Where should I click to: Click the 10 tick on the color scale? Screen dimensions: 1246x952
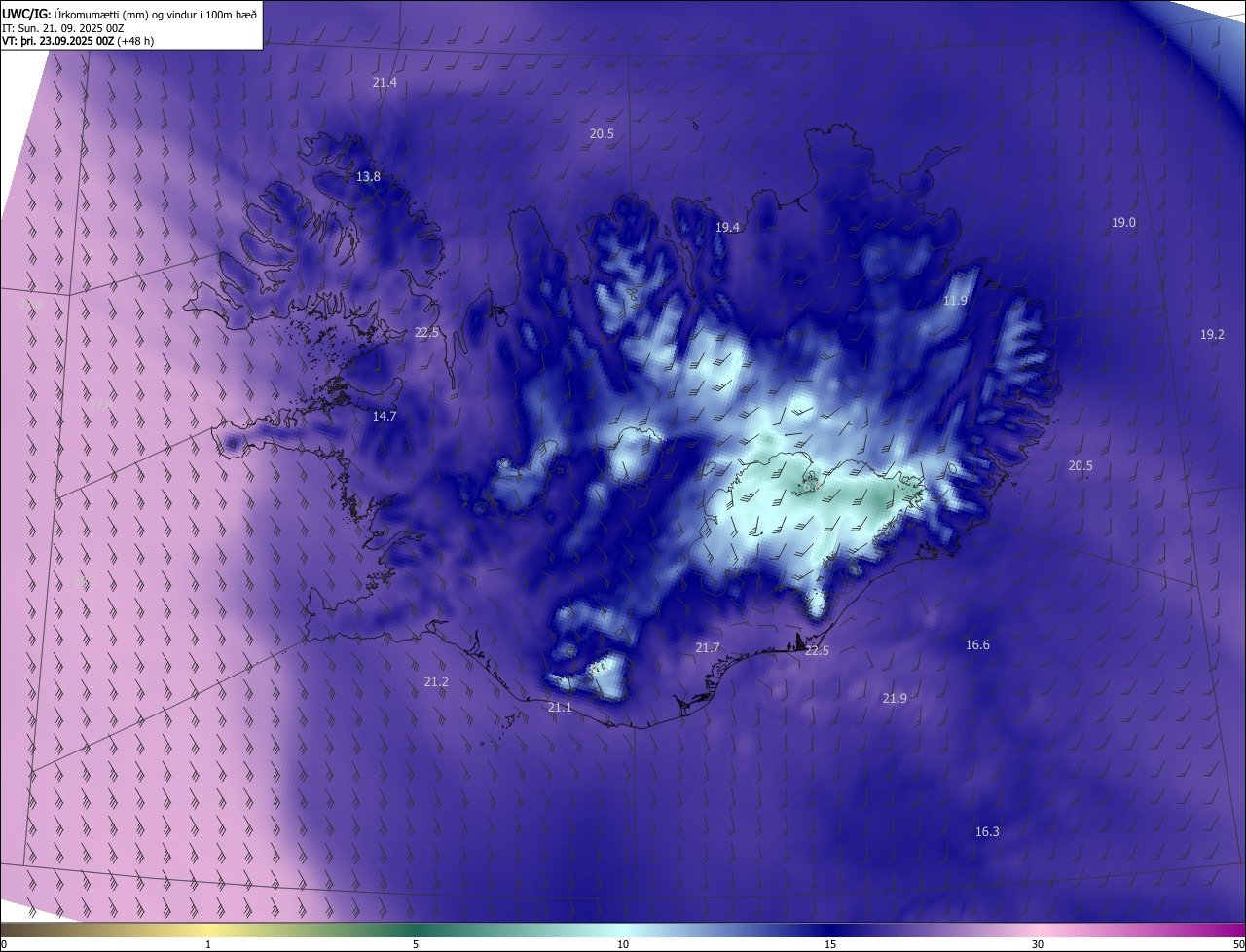623,944
